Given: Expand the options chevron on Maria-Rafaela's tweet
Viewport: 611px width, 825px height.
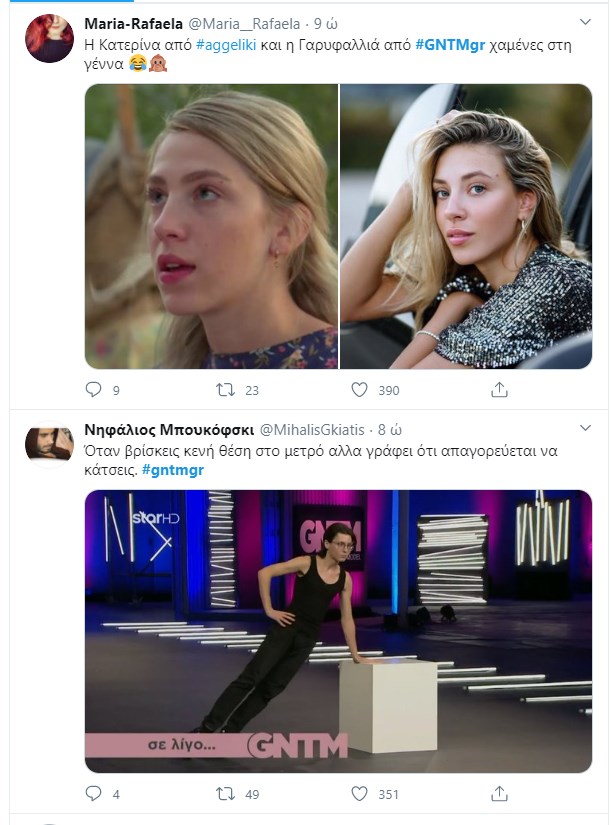Looking at the screenshot, I should 586,21.
